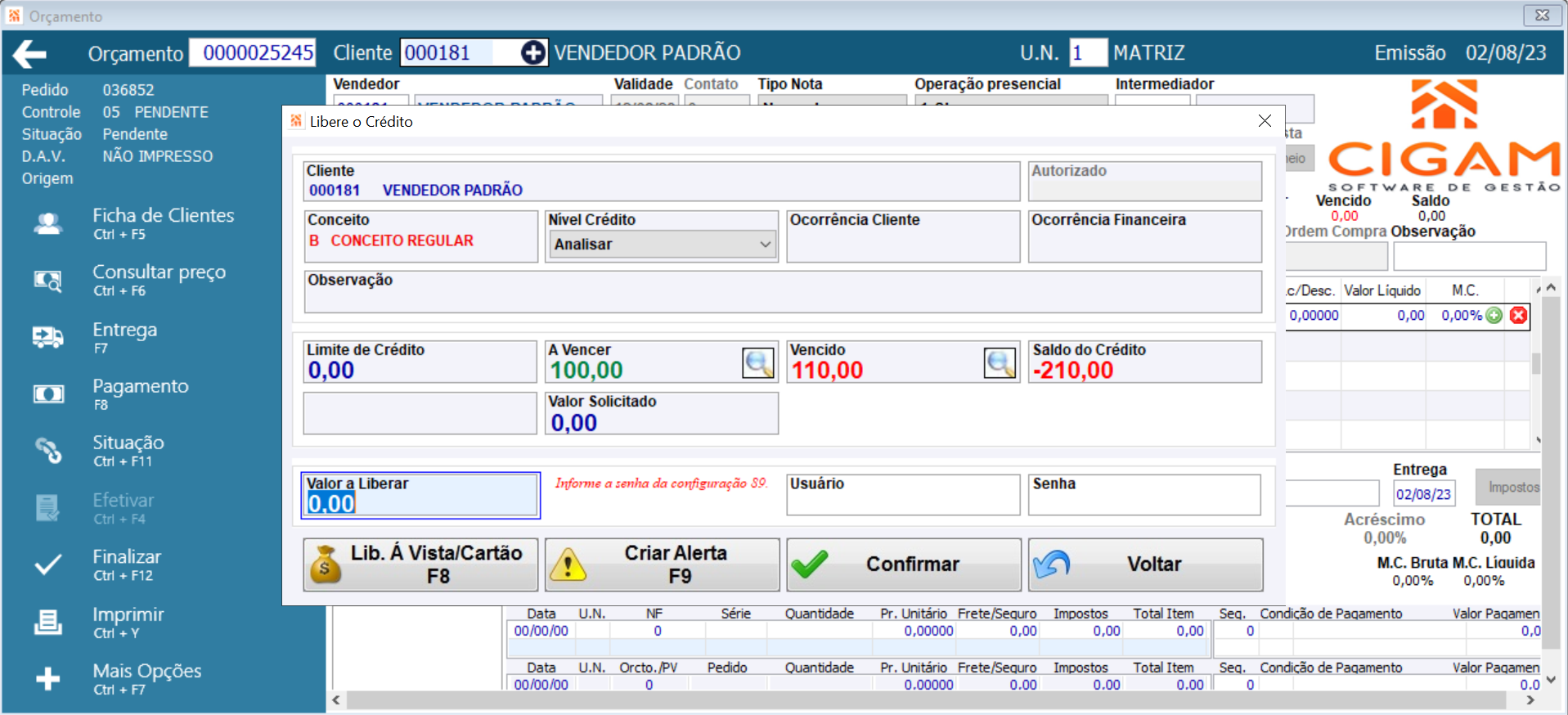Click the green add icon in item row

point(1494,316)
